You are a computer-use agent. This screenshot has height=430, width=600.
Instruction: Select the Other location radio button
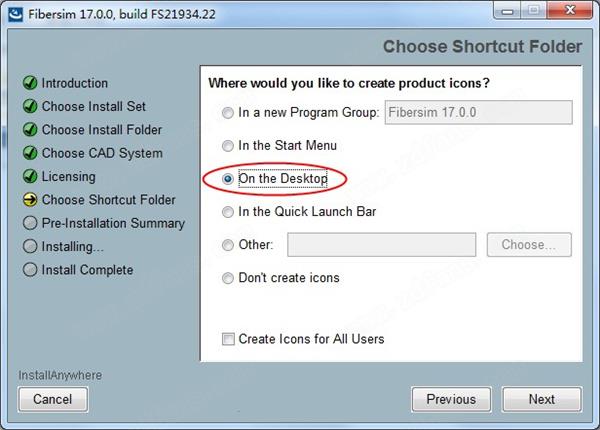coord(228,244)
